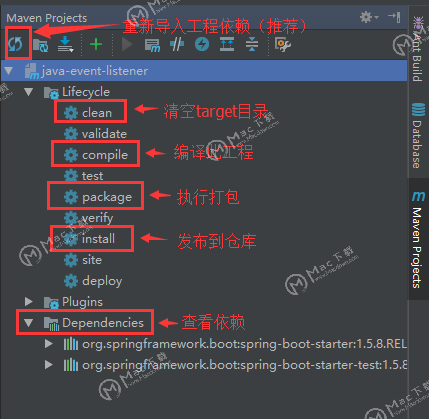Image resolution: width=429 pixels, height=419 pixels.
Task: Toggle Skip Tests mode lightning icon
Action: 202,44
